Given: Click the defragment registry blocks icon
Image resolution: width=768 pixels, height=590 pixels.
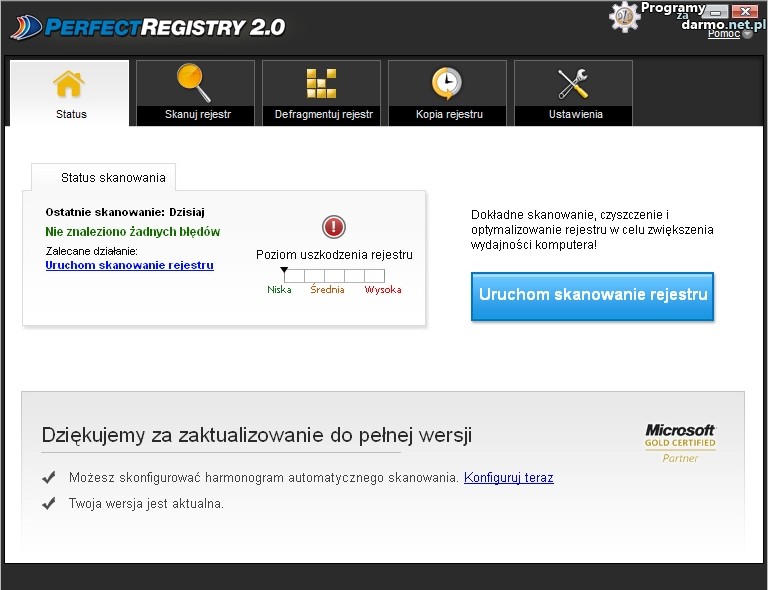Looking at the screenshot, I should pos(321,83).
